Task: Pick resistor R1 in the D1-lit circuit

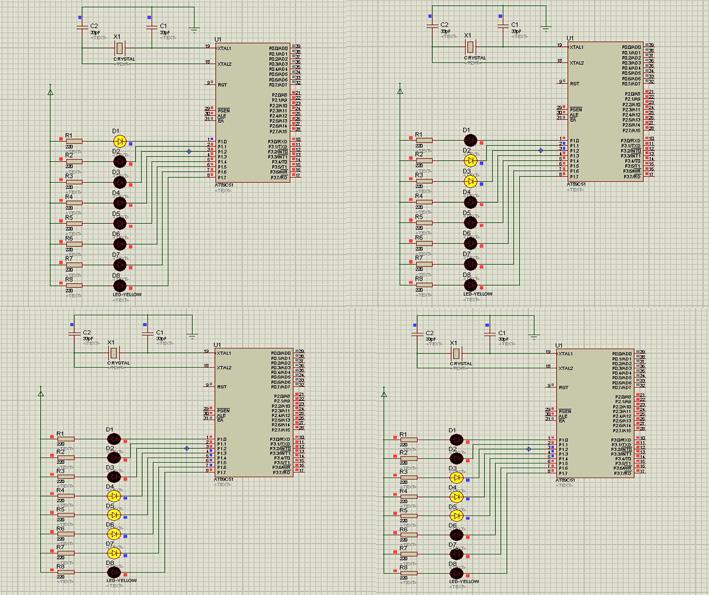Action: click(x=74, y=142)
